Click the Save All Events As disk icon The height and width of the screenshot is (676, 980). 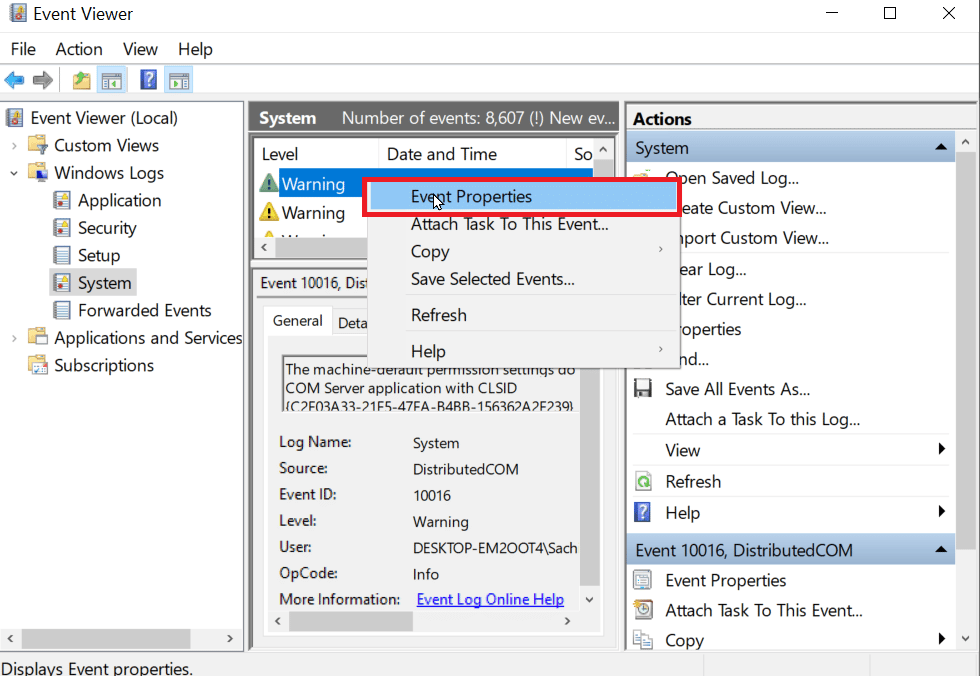642,389
